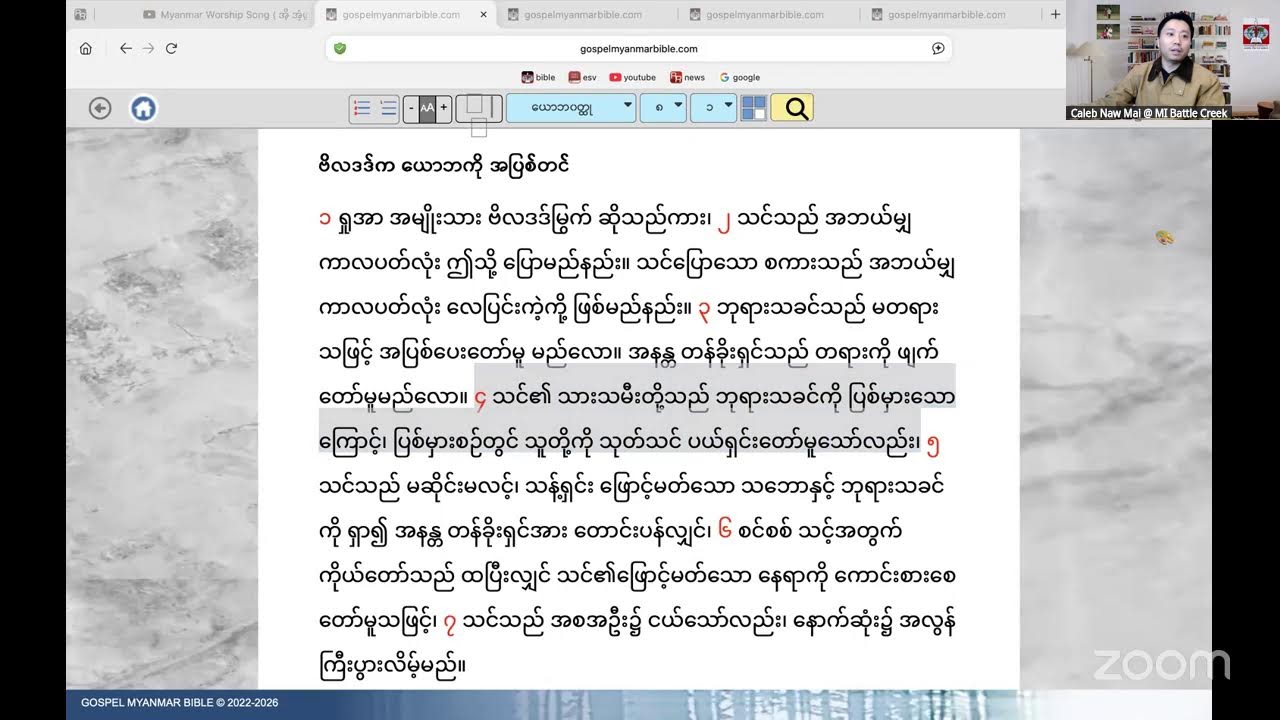Go to the Bible home page icon

[143, 108]
